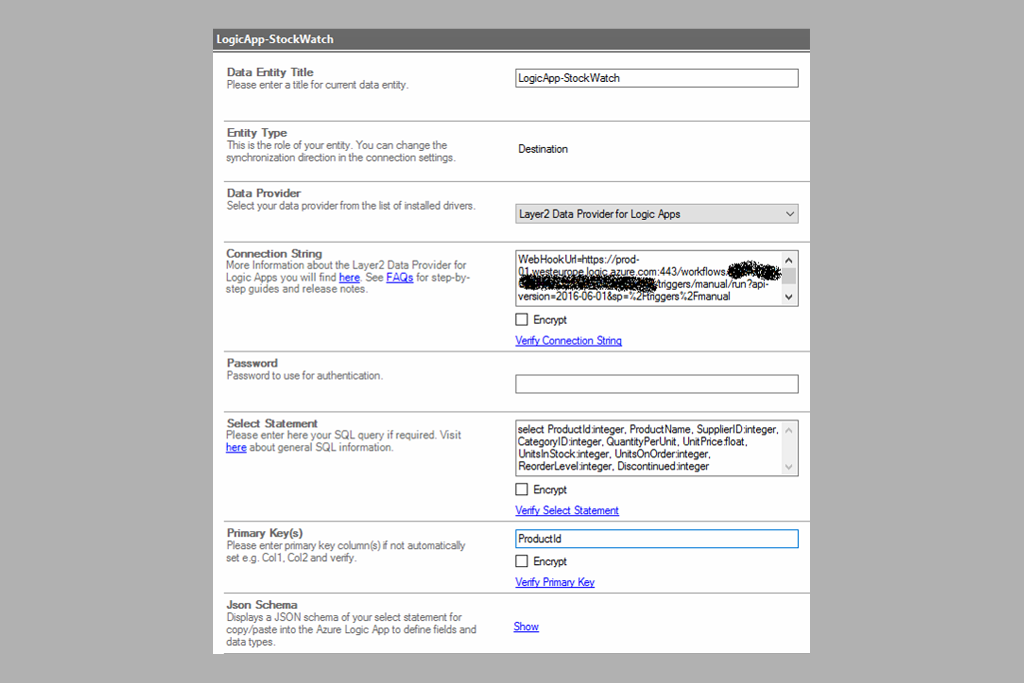Screen dimensions: 1024x683
Task: Click the Data Entity Title input field
Action: pos(656,78)
